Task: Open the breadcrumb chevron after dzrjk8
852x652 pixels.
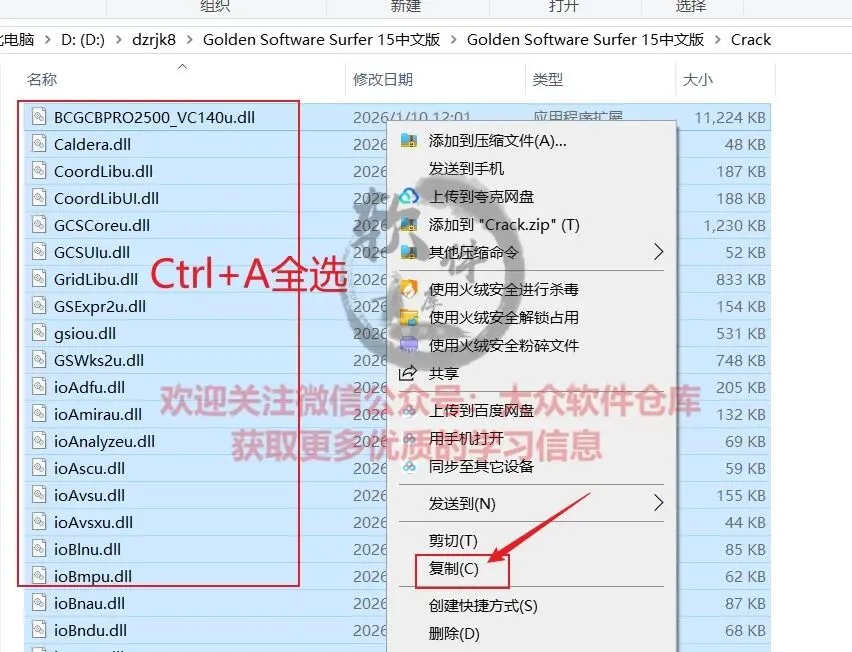Action: point(189,40)
